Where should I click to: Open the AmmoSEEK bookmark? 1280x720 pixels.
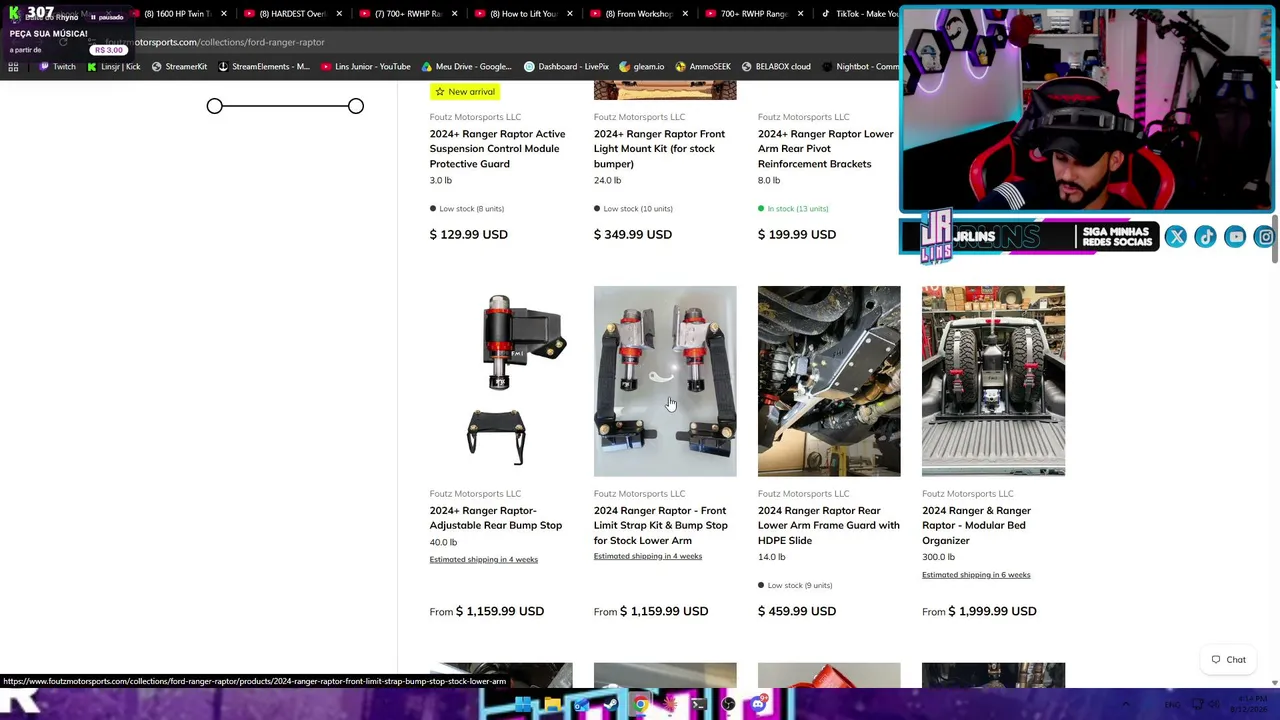click(x=703, y=67)
